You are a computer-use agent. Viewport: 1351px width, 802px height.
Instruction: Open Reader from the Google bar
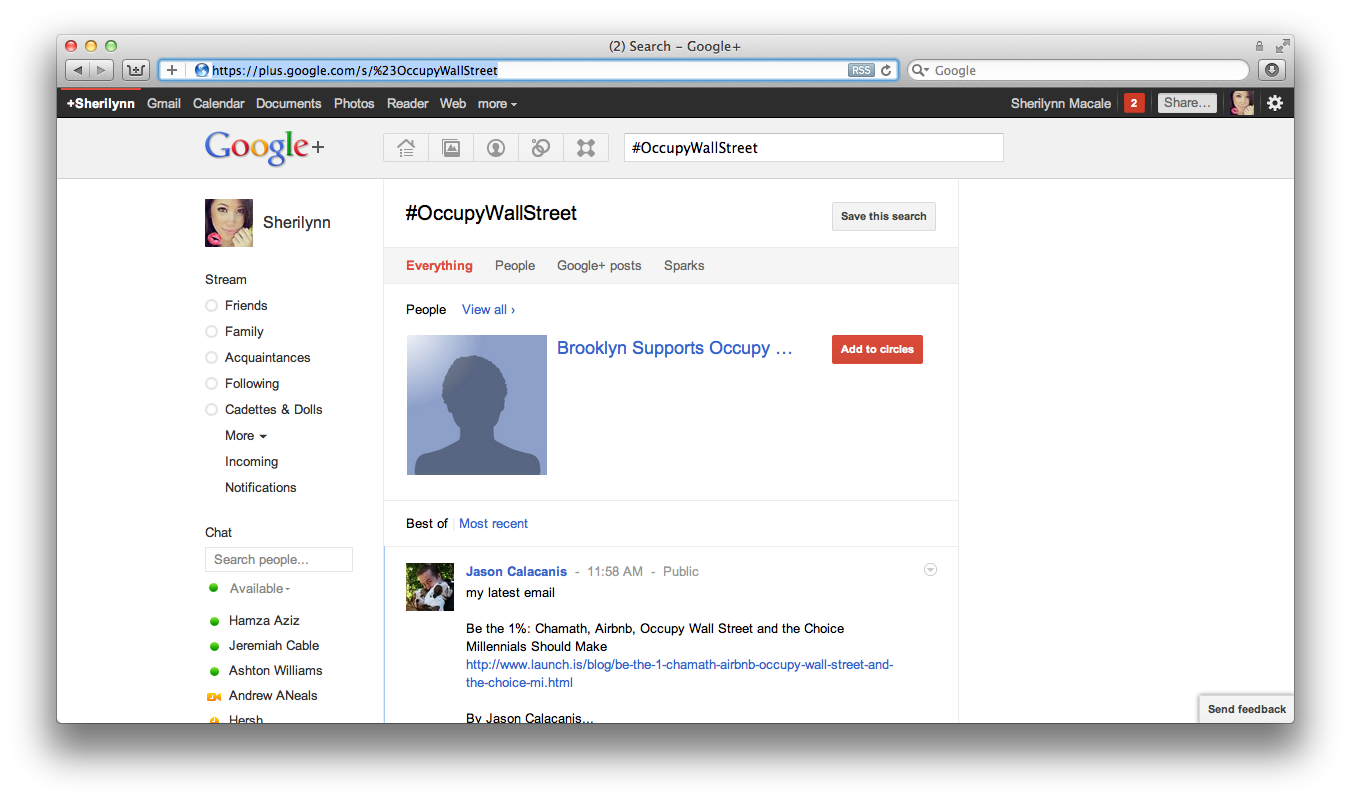(408, 104)
